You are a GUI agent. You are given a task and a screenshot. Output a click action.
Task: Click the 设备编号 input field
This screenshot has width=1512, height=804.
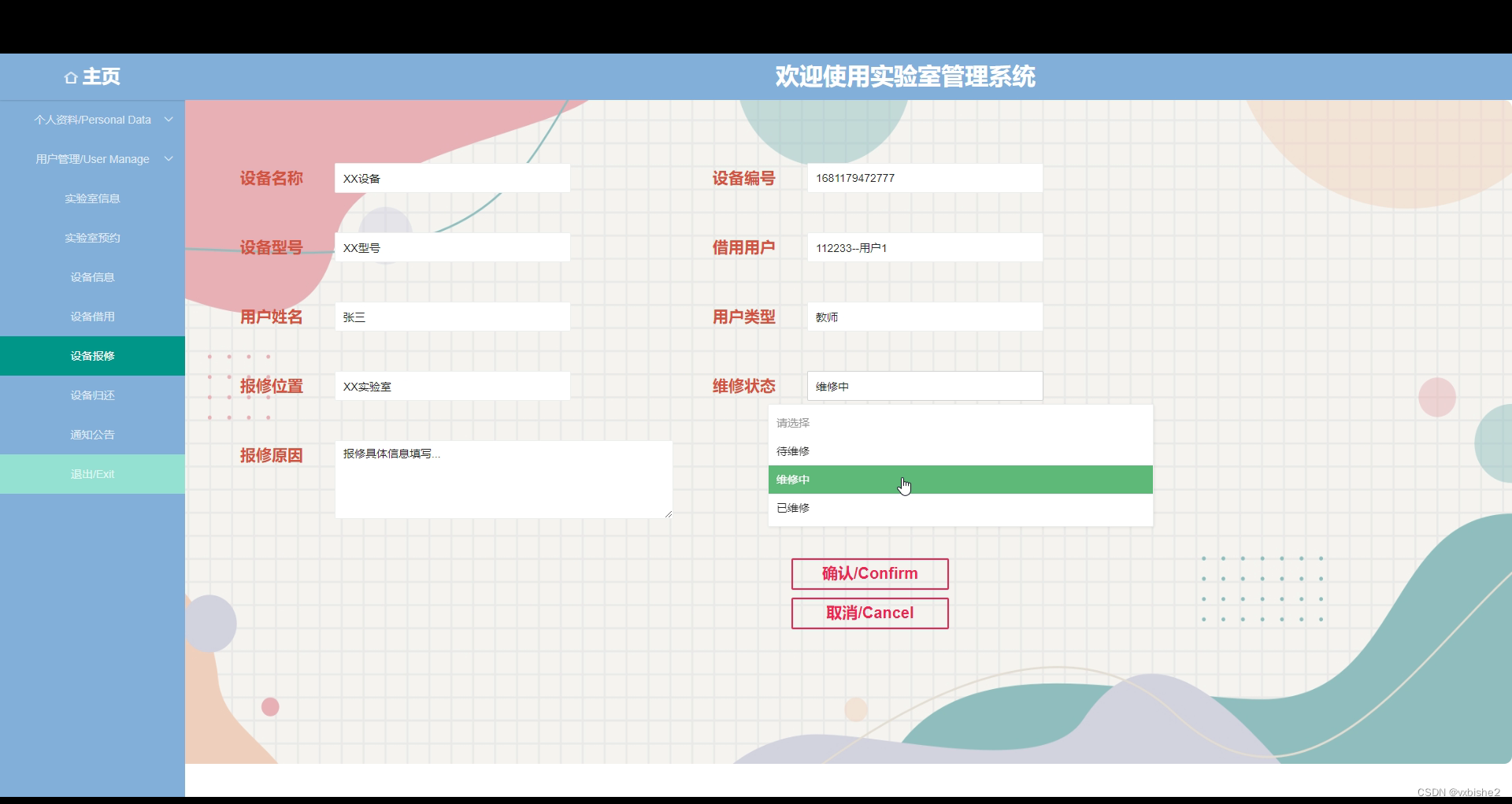point(925,178)
